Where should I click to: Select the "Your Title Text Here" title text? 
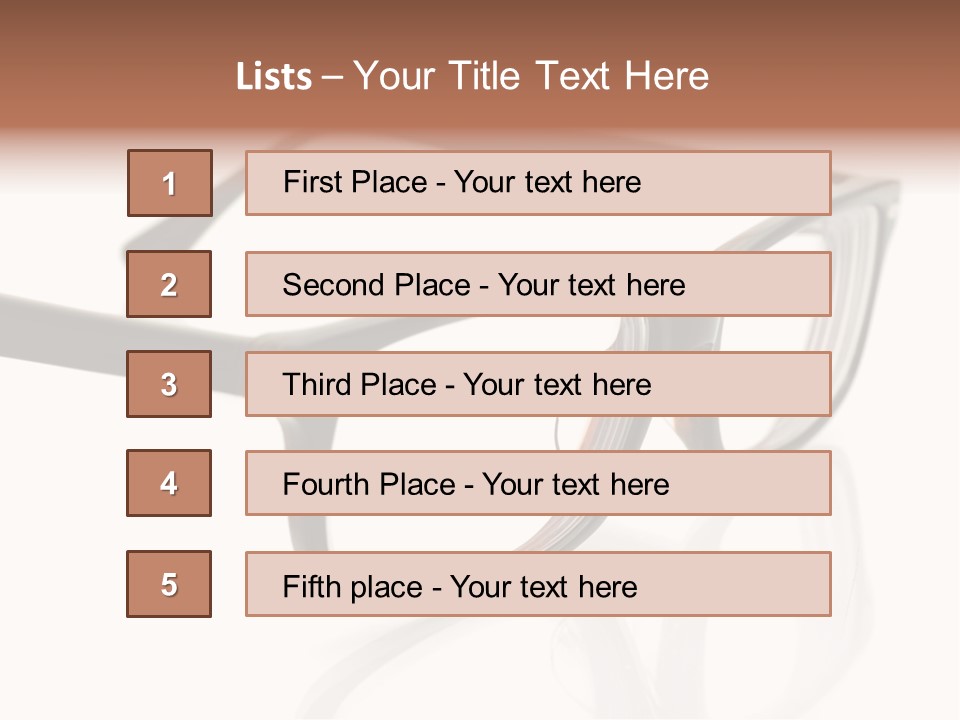pos(531,76)
